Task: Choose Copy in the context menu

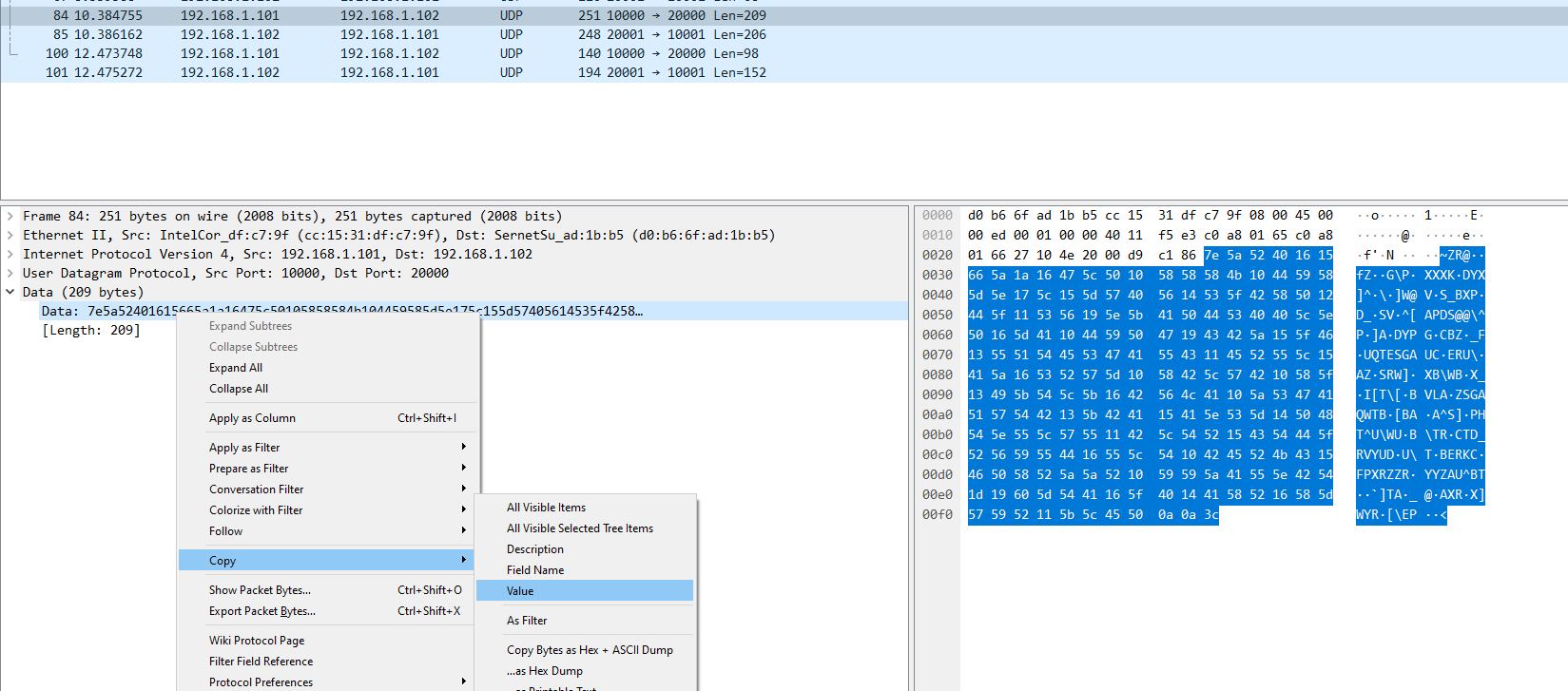Action: coord(326,560)
